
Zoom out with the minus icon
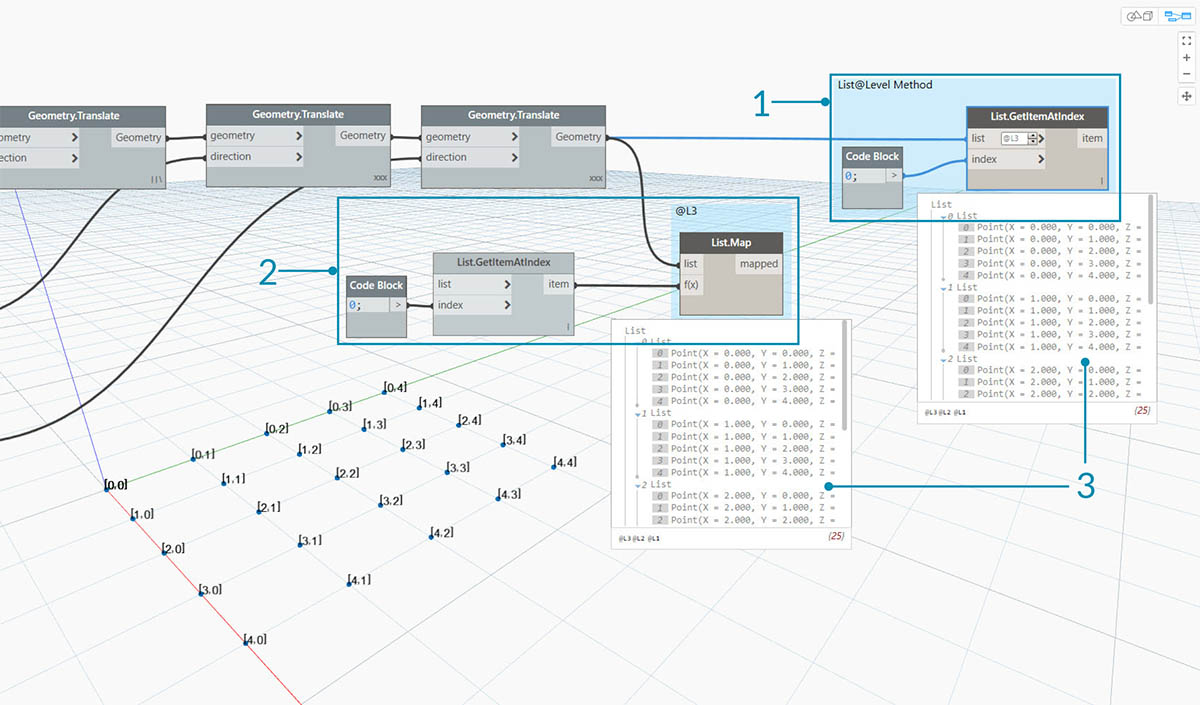[x=1186, y=75]
